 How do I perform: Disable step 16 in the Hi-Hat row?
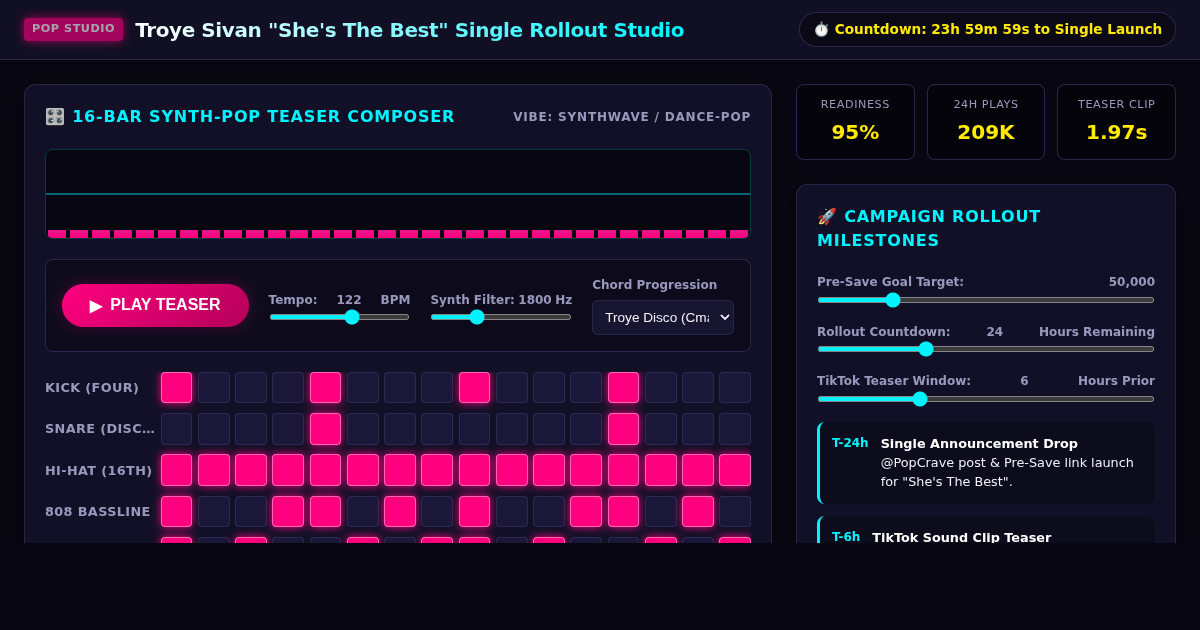tap(735, 470)
